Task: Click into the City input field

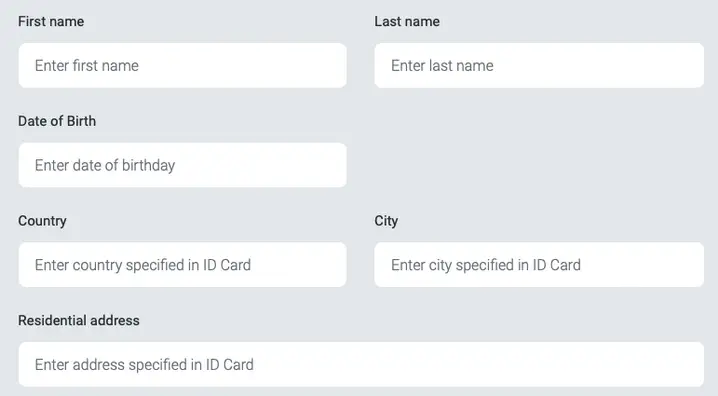Action: pos(539,265)
